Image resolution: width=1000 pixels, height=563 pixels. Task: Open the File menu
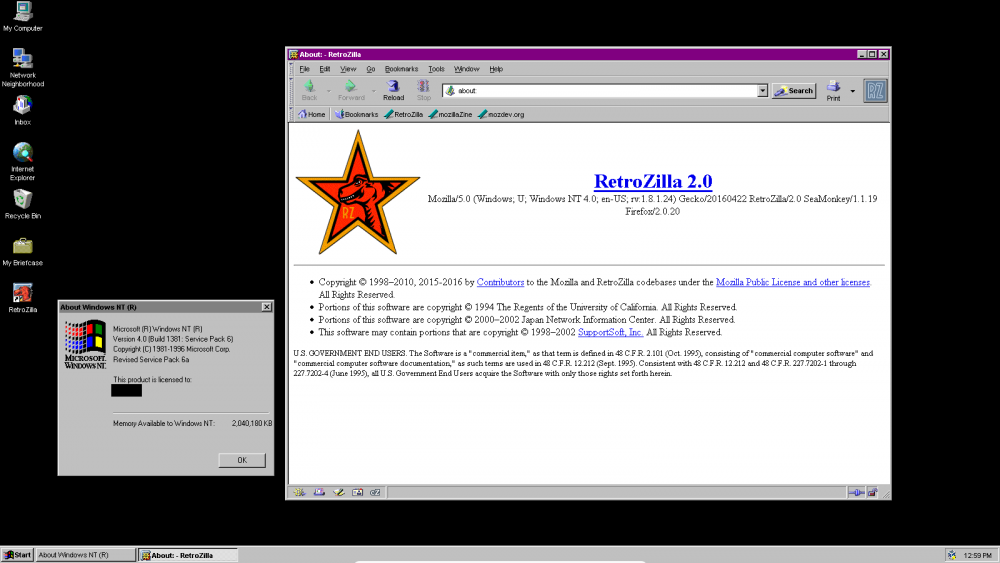[304, 69]
